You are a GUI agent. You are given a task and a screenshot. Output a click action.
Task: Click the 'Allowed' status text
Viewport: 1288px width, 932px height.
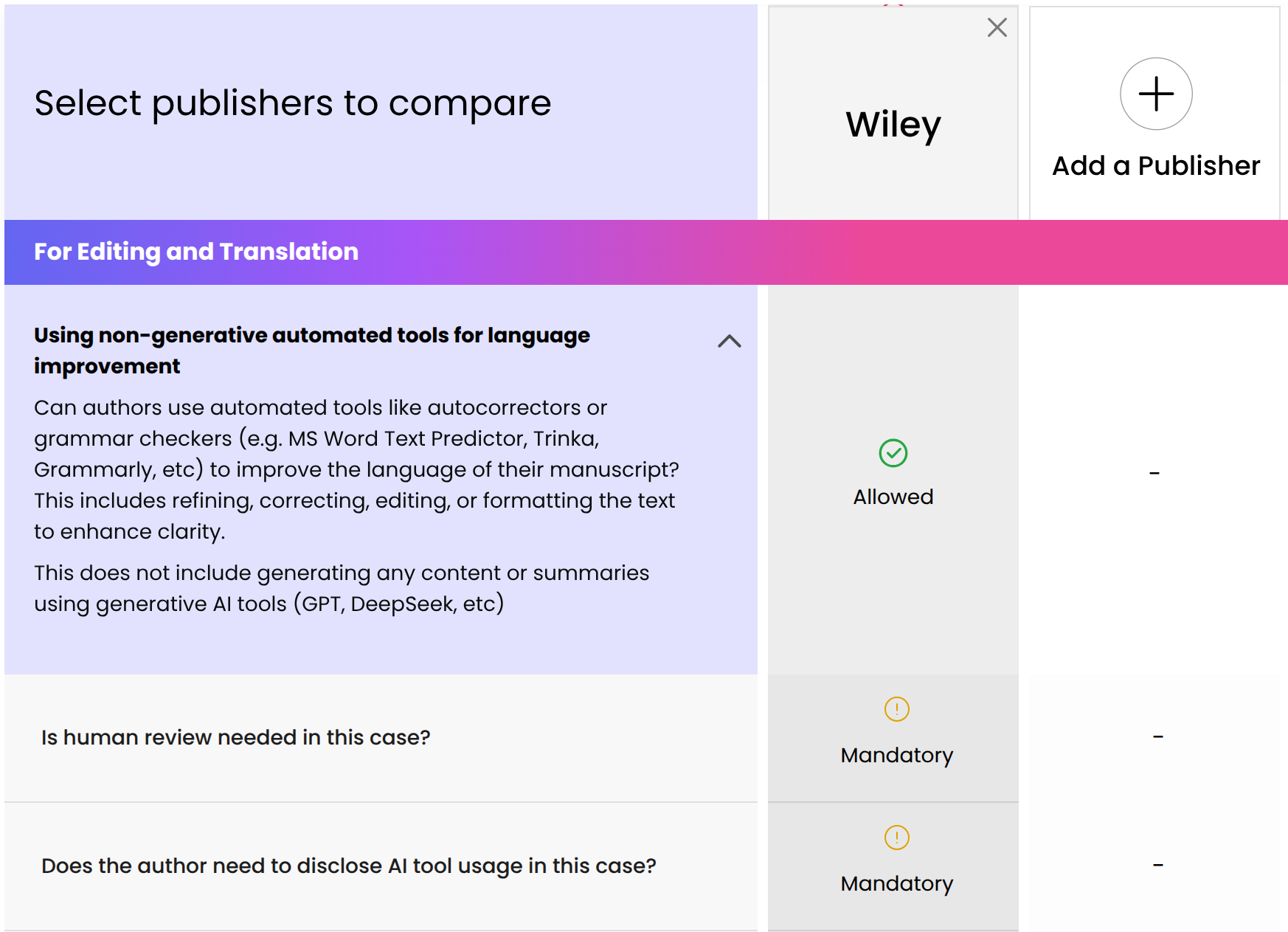[x=893, y=497]
